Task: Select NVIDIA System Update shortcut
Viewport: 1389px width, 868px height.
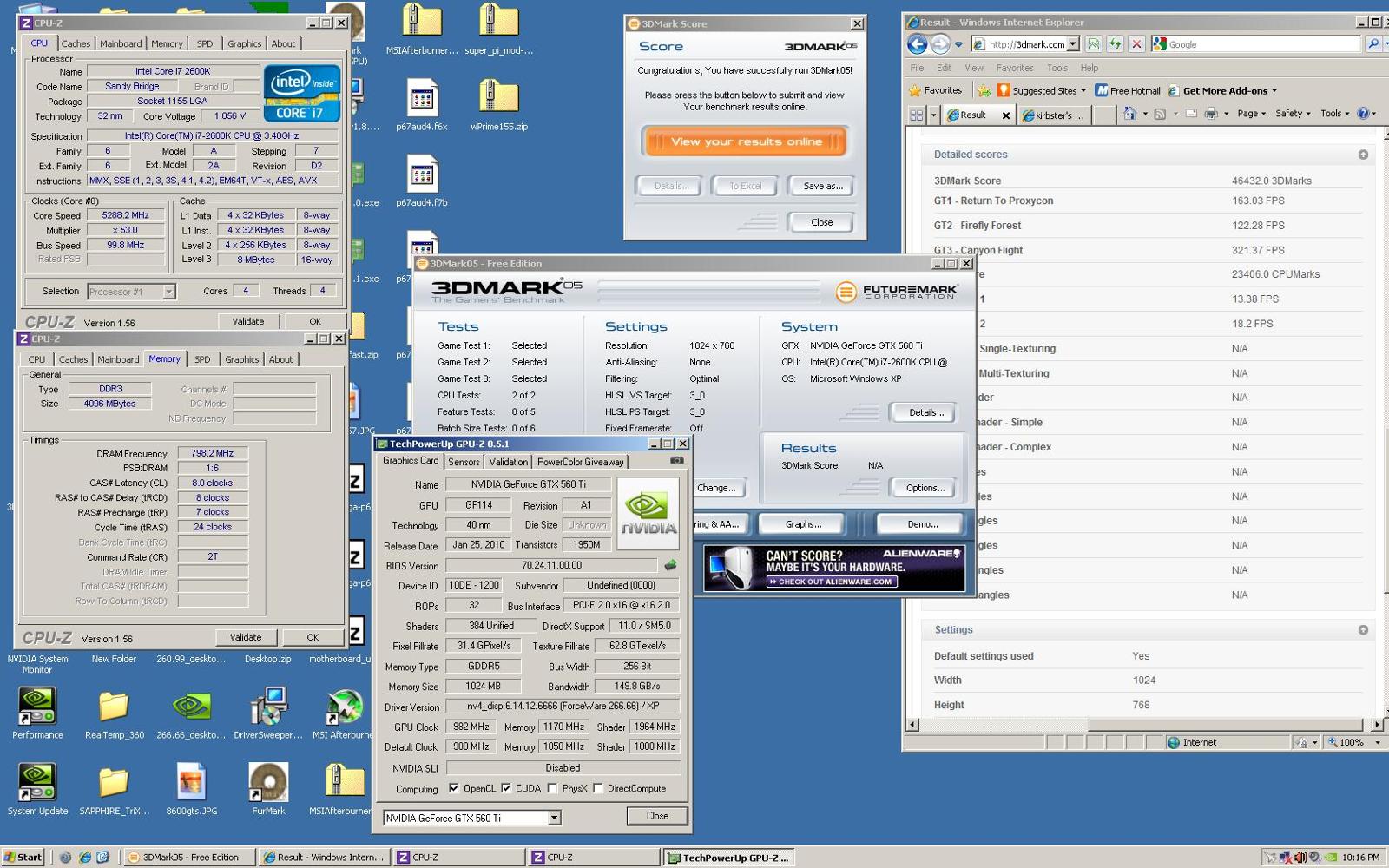Action: 37,788
